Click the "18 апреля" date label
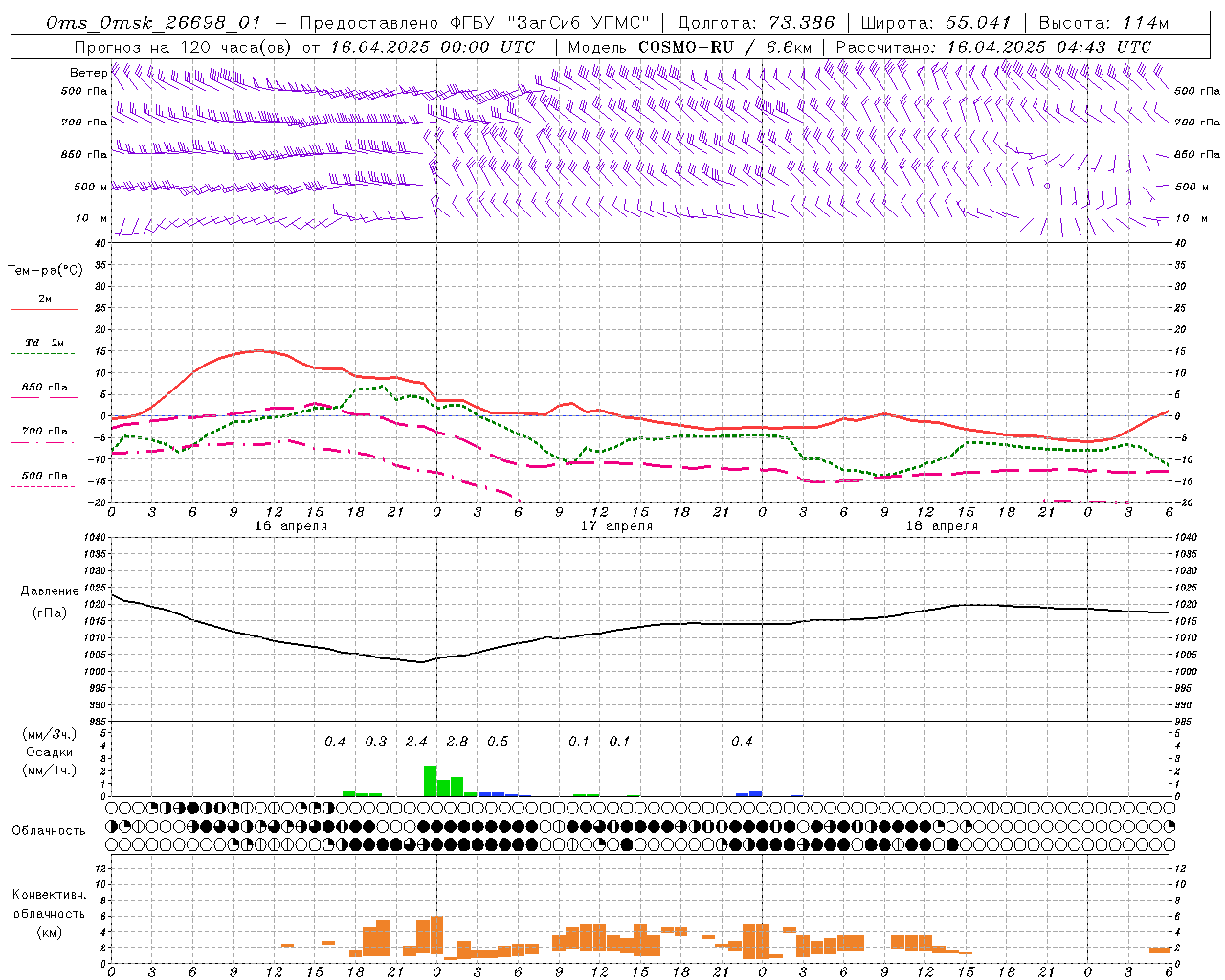 pos(942,526)
